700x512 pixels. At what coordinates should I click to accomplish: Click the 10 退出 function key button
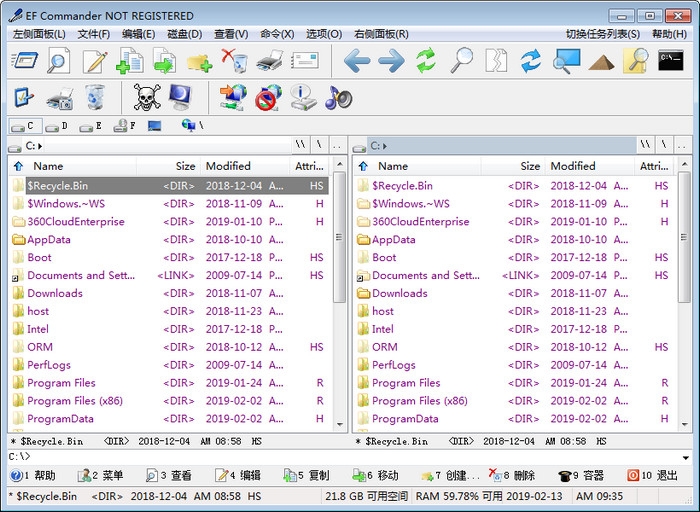click(652, 475)
